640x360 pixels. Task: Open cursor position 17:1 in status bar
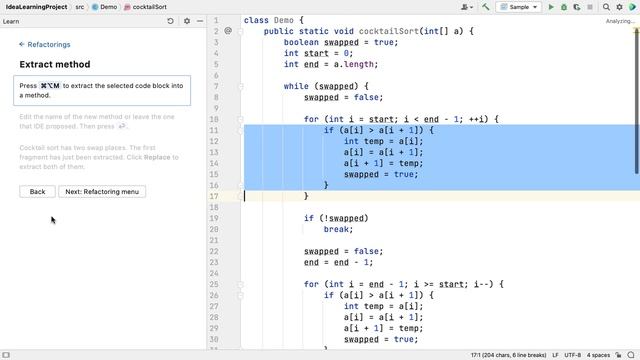pos(508,355)
